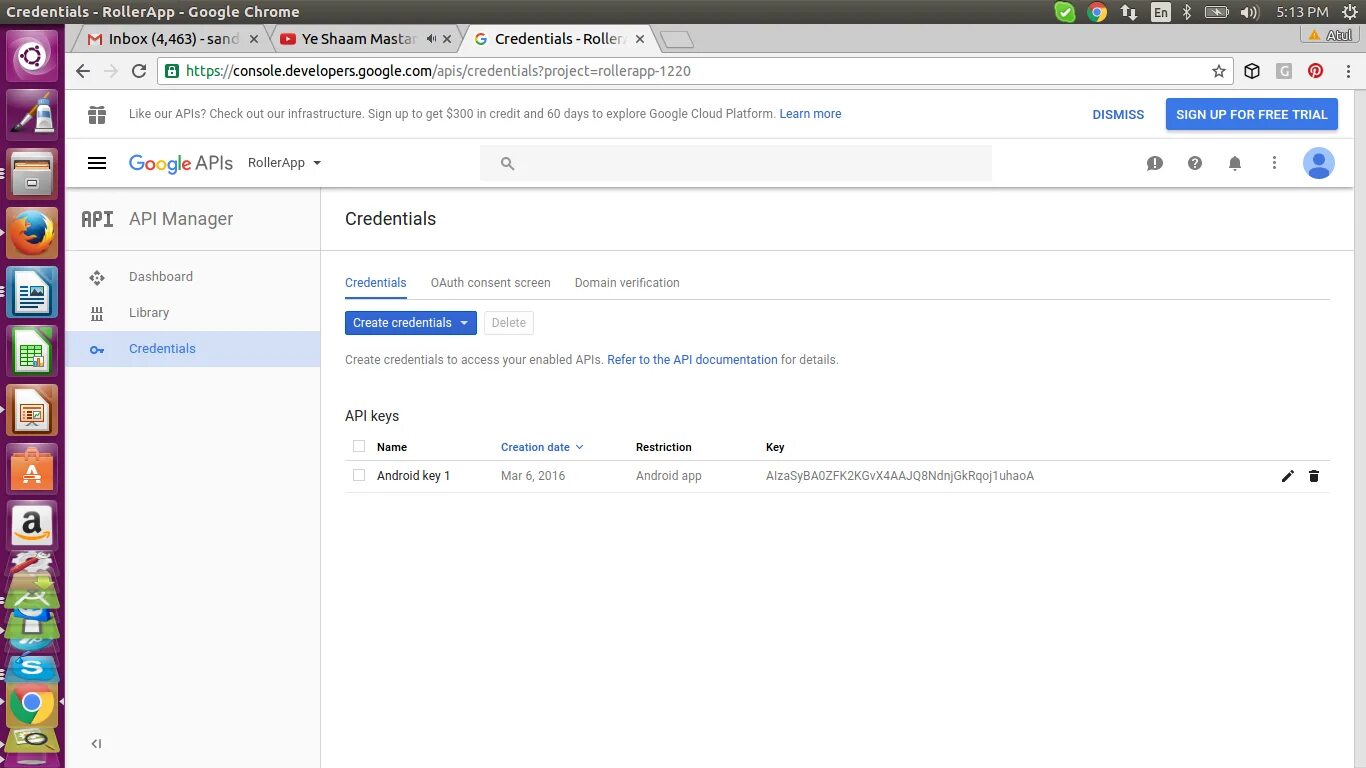Viewport: 1366px width, 768px height.
Task: Open the account avatar
Action: point(1319,163)
